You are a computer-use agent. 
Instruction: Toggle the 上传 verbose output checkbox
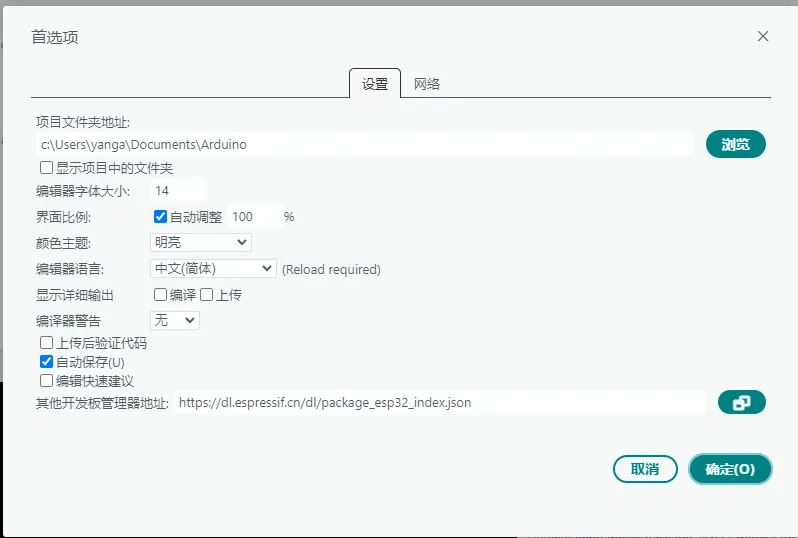207,295
